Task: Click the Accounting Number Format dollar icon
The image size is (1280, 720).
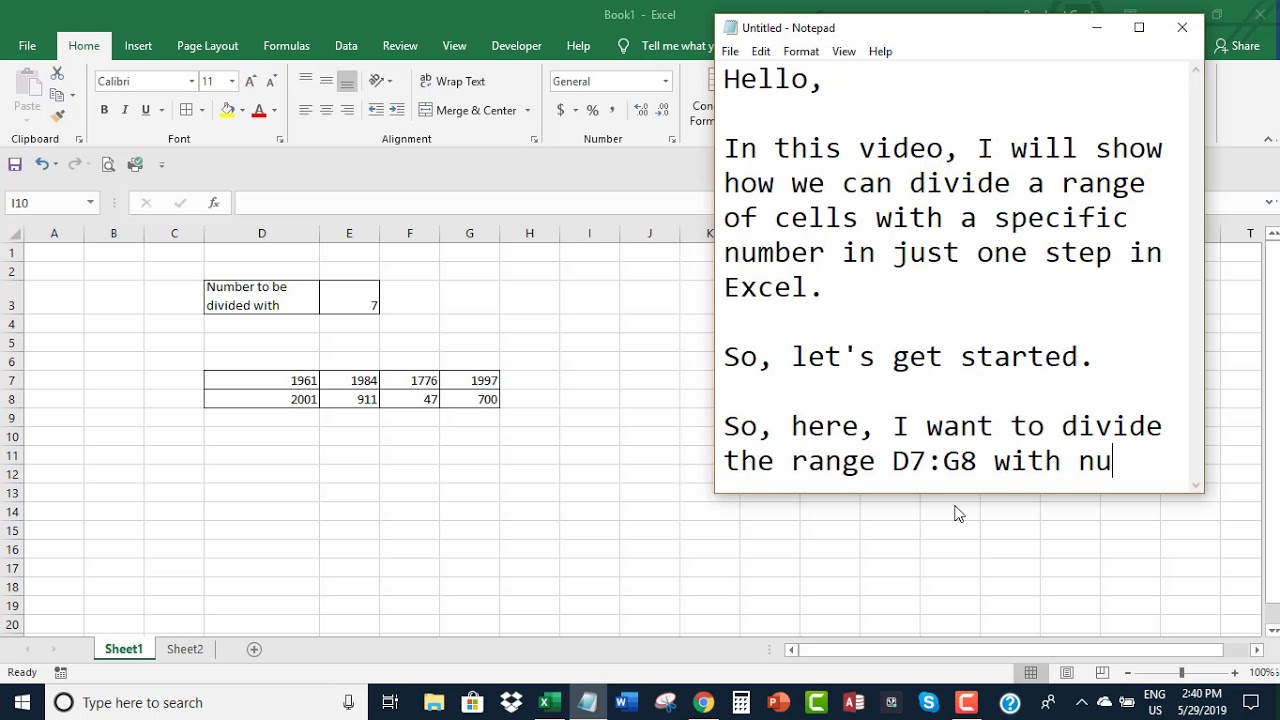Action: point(561,110)
